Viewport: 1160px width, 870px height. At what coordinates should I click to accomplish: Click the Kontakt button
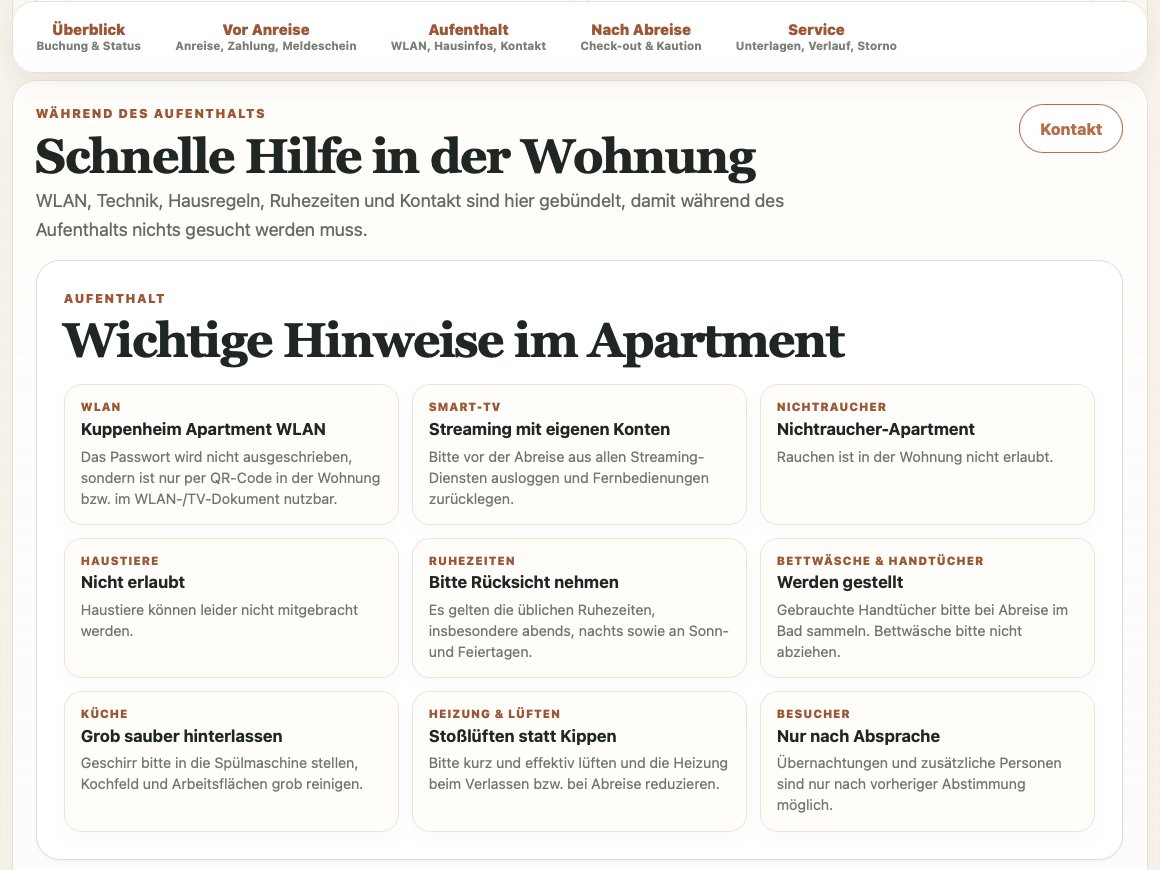pos(1070,129)
